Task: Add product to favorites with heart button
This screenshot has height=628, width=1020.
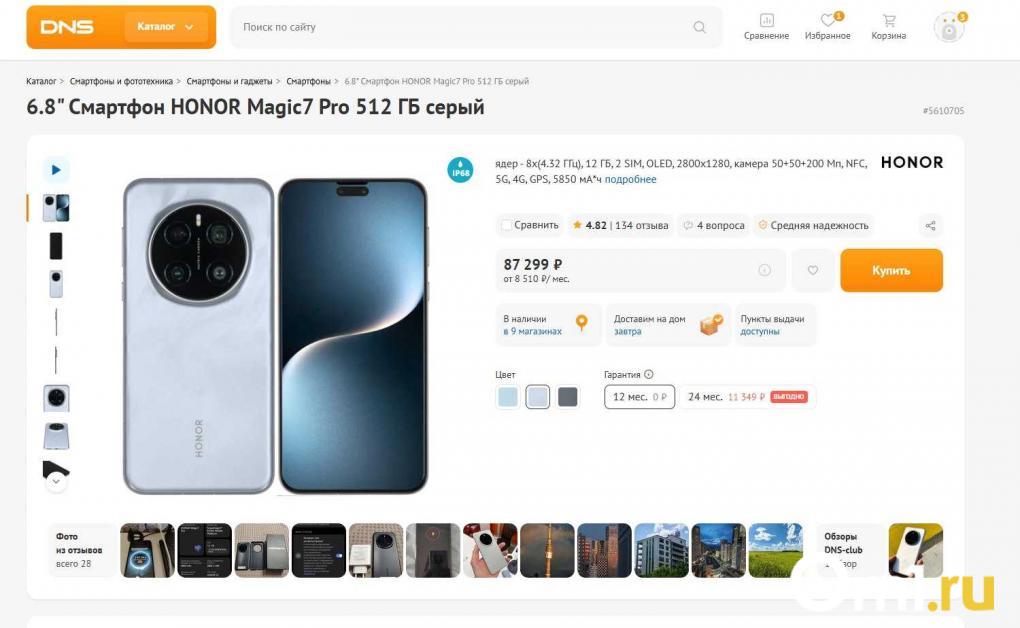Action: tap(812, 270)
